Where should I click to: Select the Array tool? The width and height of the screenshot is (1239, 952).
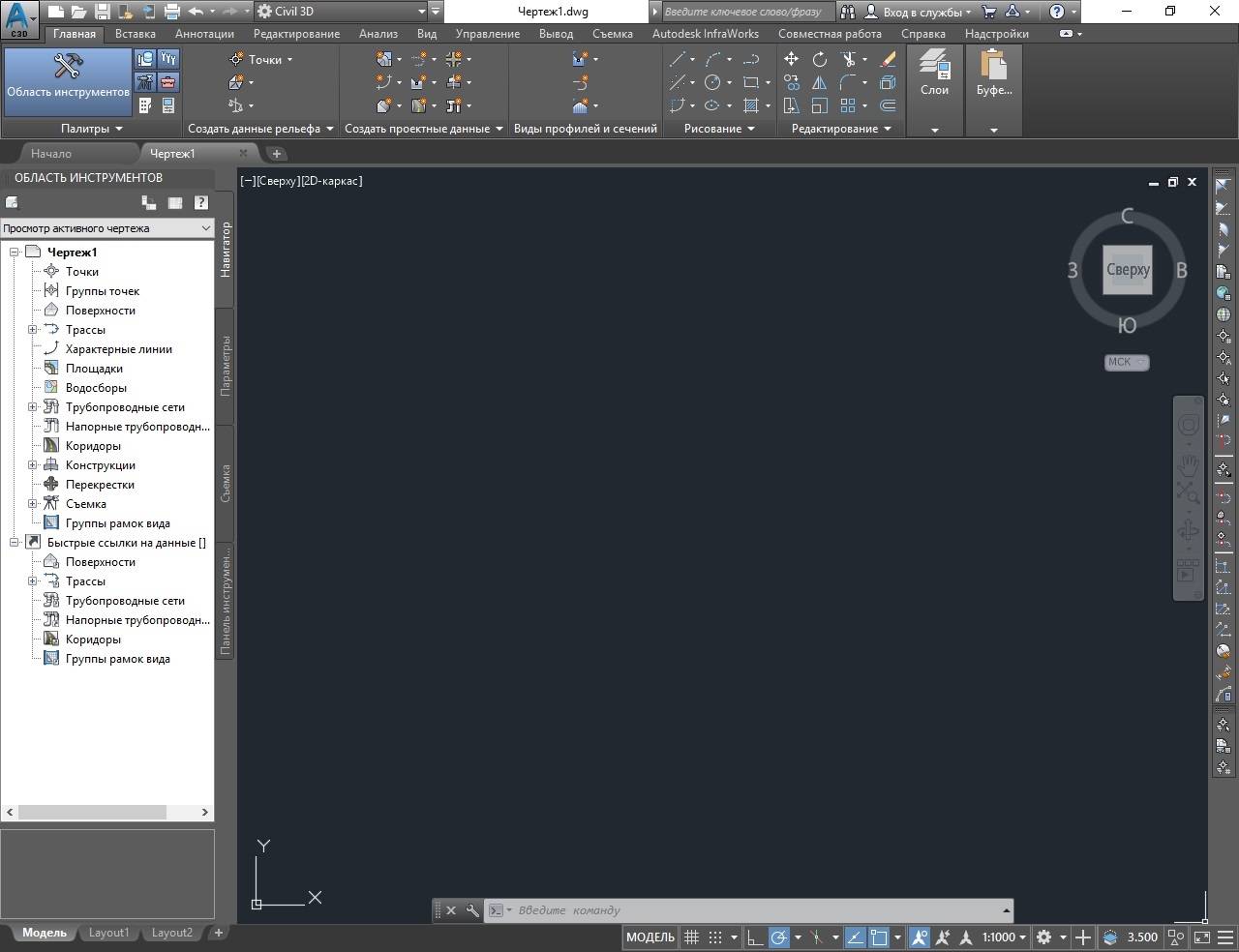(x=848, y=105)
